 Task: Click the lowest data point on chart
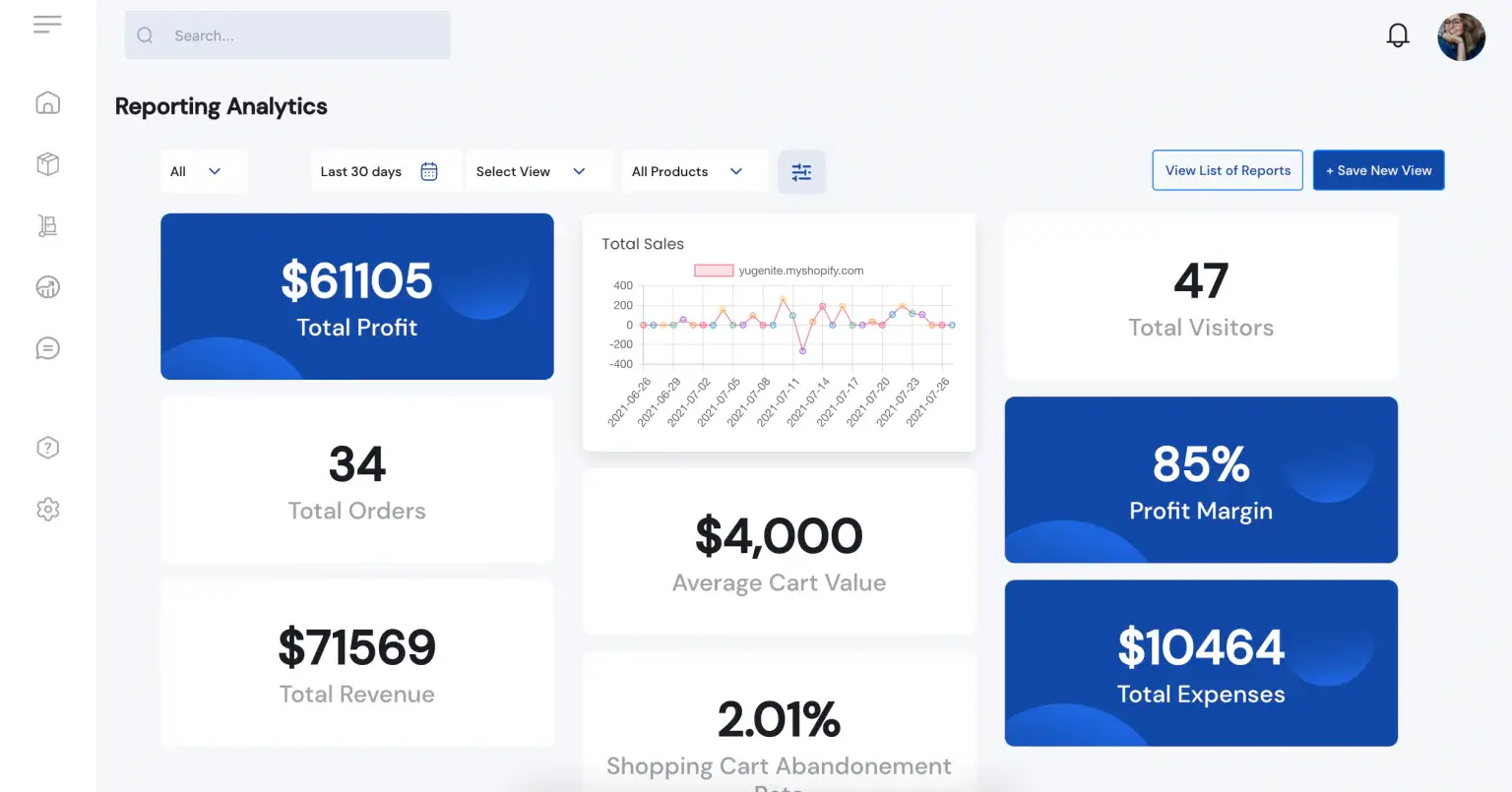coord(802,350)
